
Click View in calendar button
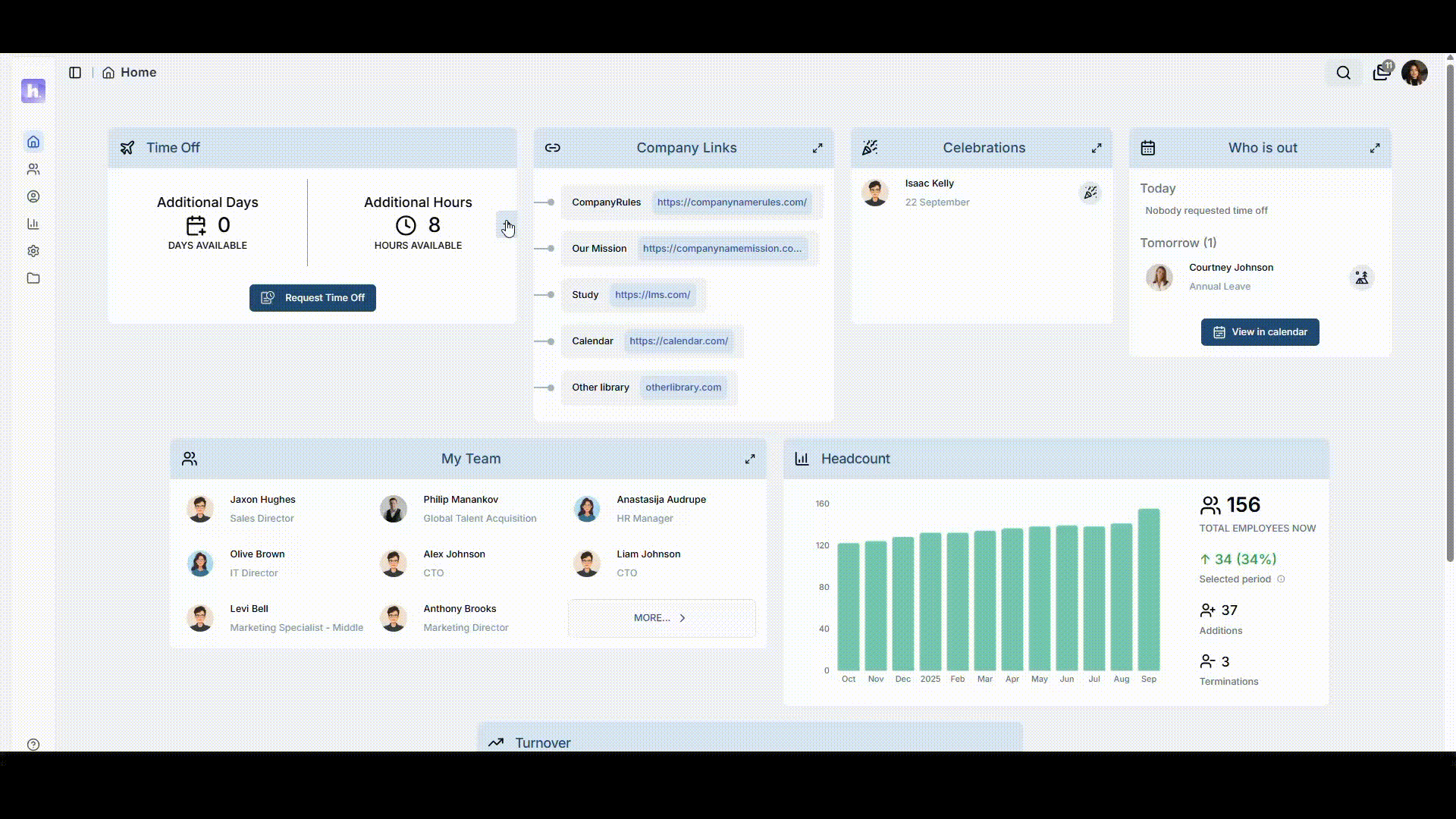click(x=1260, y=332)
